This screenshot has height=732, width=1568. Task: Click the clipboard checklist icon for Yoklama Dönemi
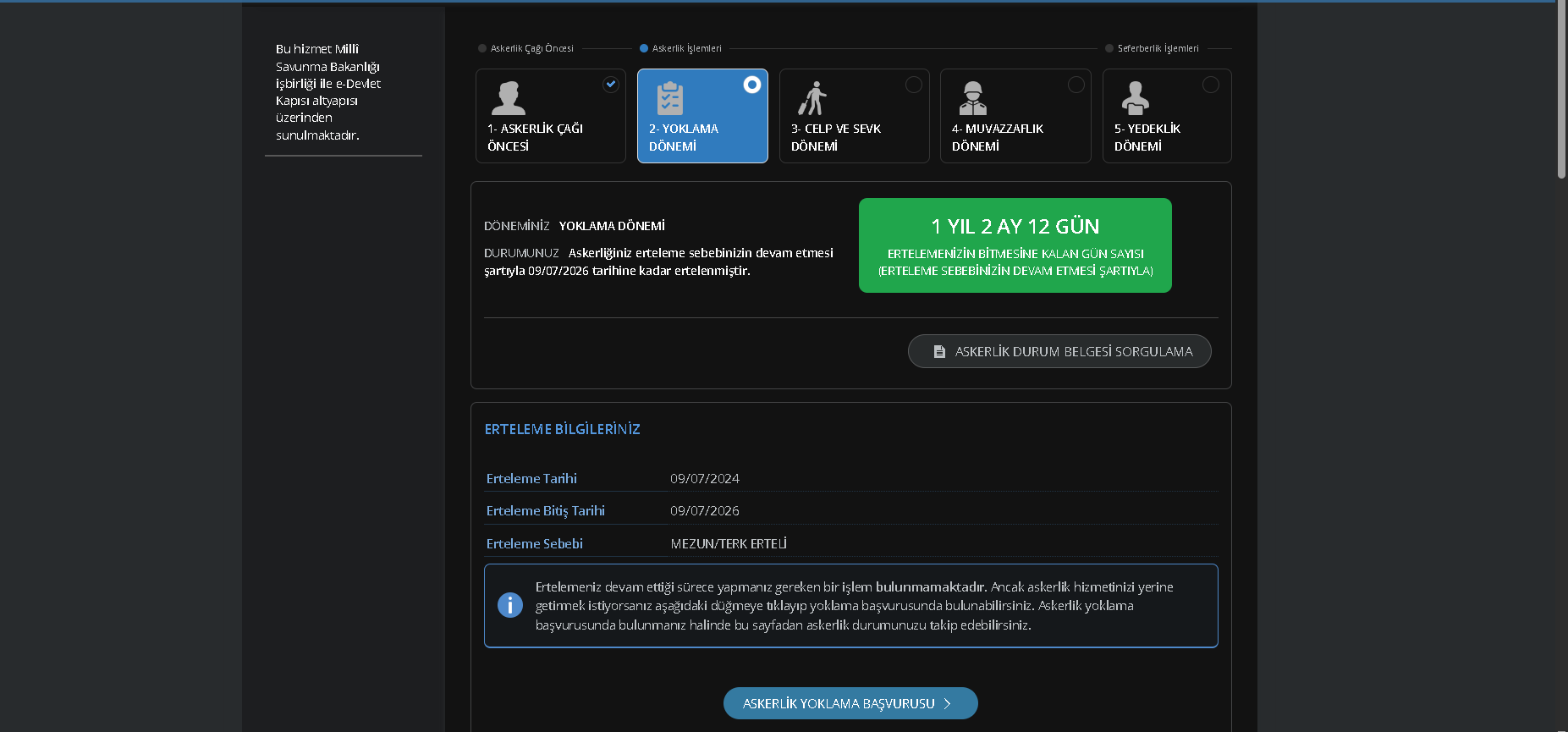[670, 98]
